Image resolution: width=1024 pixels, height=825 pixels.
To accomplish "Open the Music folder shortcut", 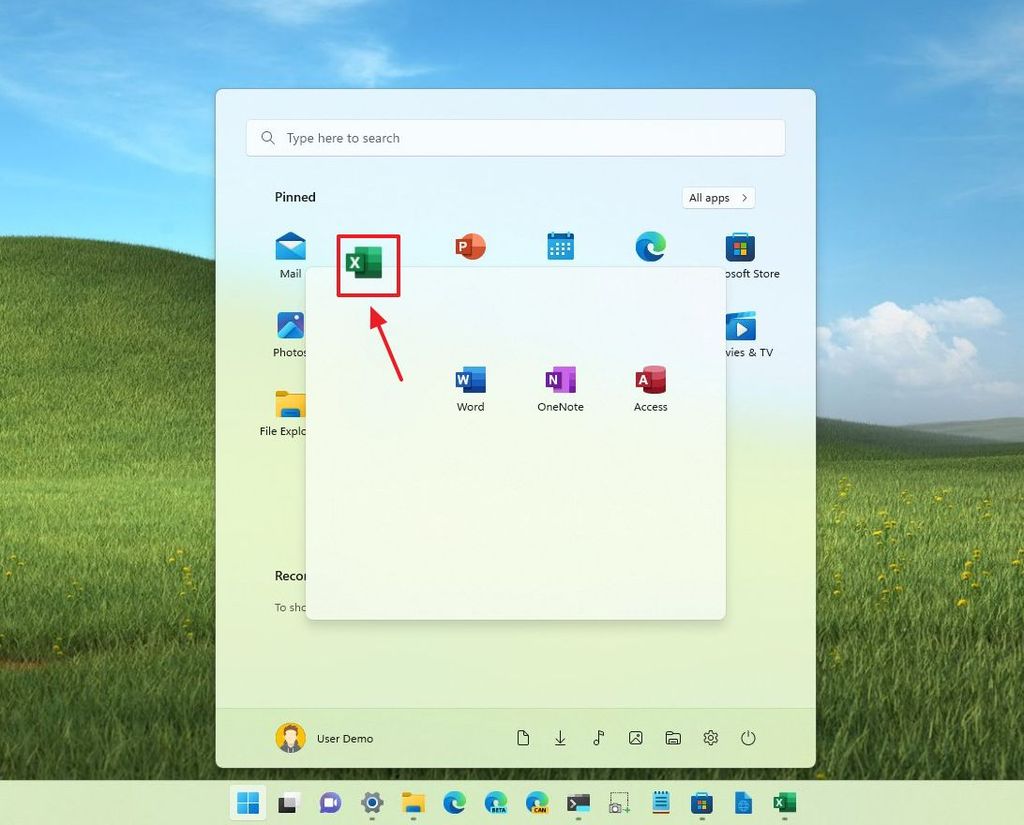I will point(598,737).
